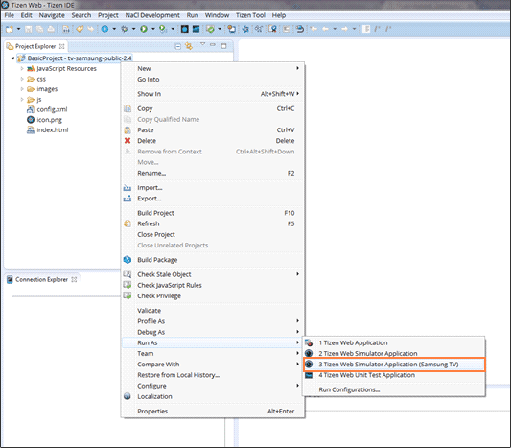This screenshot has width=511, height=448.
Task: Click the green Run toolbar icon
Action: tap(144, 29)
